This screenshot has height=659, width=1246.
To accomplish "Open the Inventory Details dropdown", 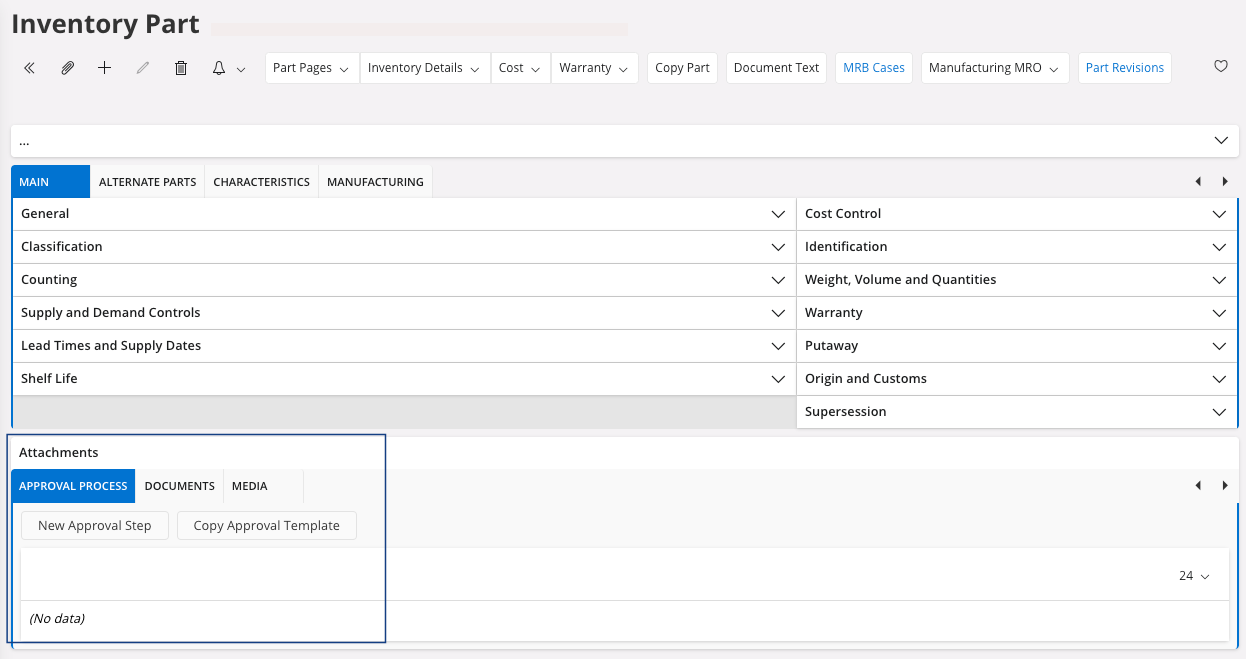I will tap(424, 68).
